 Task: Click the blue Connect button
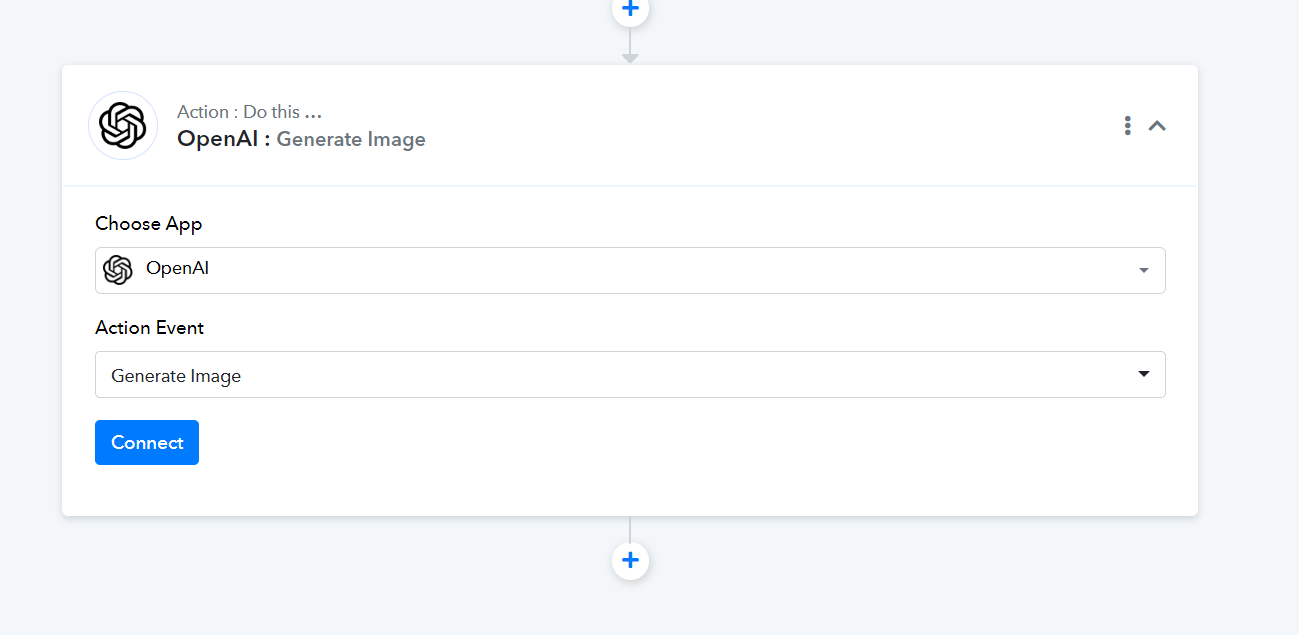tap(147, 442)
